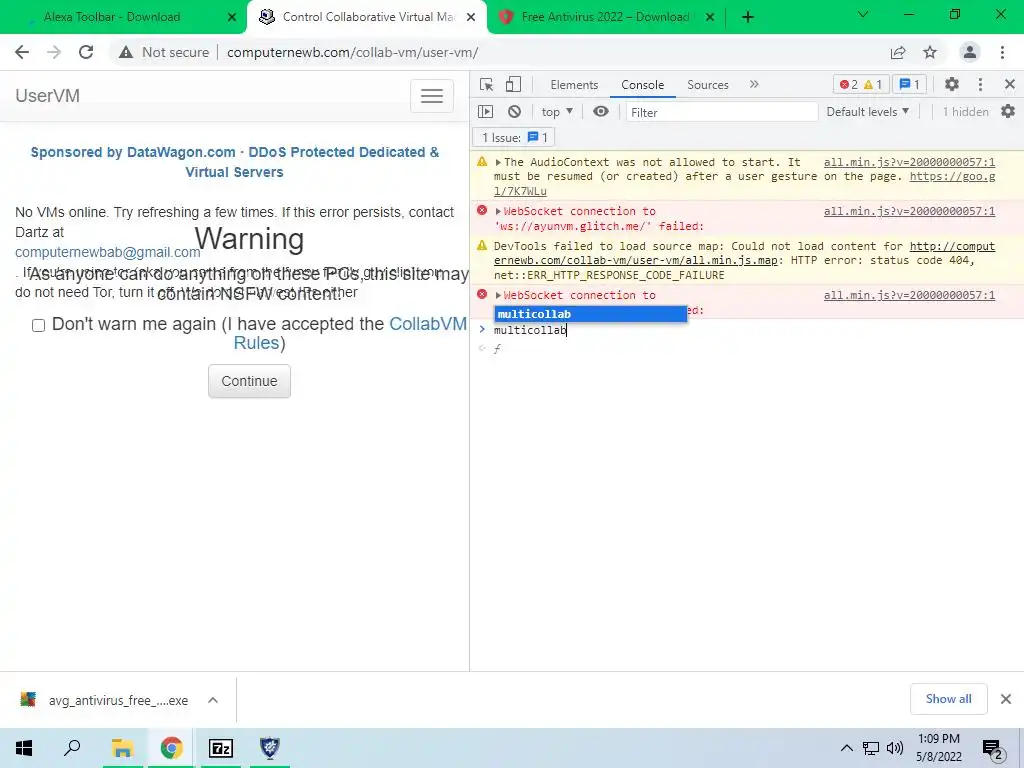Create live expression eye icon

coord(601,112)
